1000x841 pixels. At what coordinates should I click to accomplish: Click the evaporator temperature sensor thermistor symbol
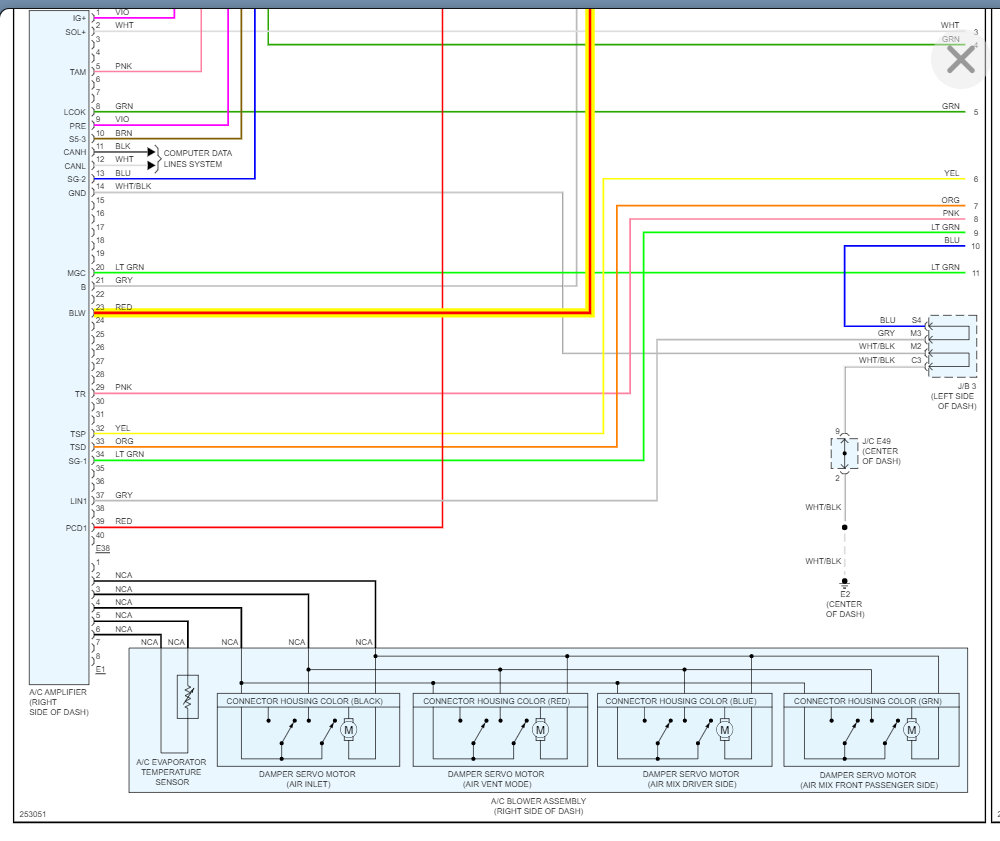[188, 697]
